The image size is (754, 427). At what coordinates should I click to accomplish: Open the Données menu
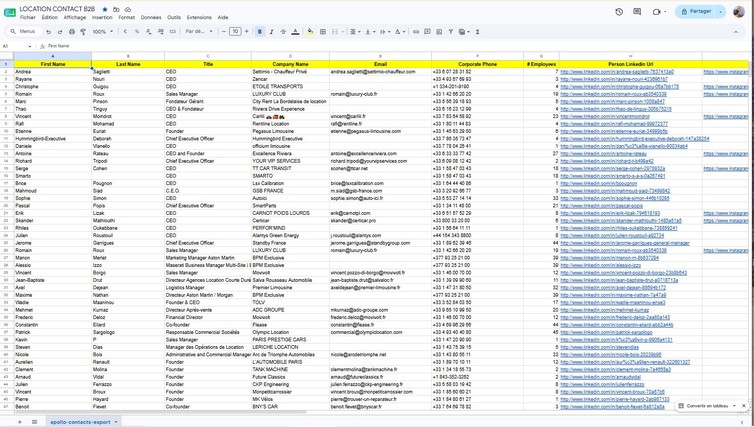[x=151, y=17]
